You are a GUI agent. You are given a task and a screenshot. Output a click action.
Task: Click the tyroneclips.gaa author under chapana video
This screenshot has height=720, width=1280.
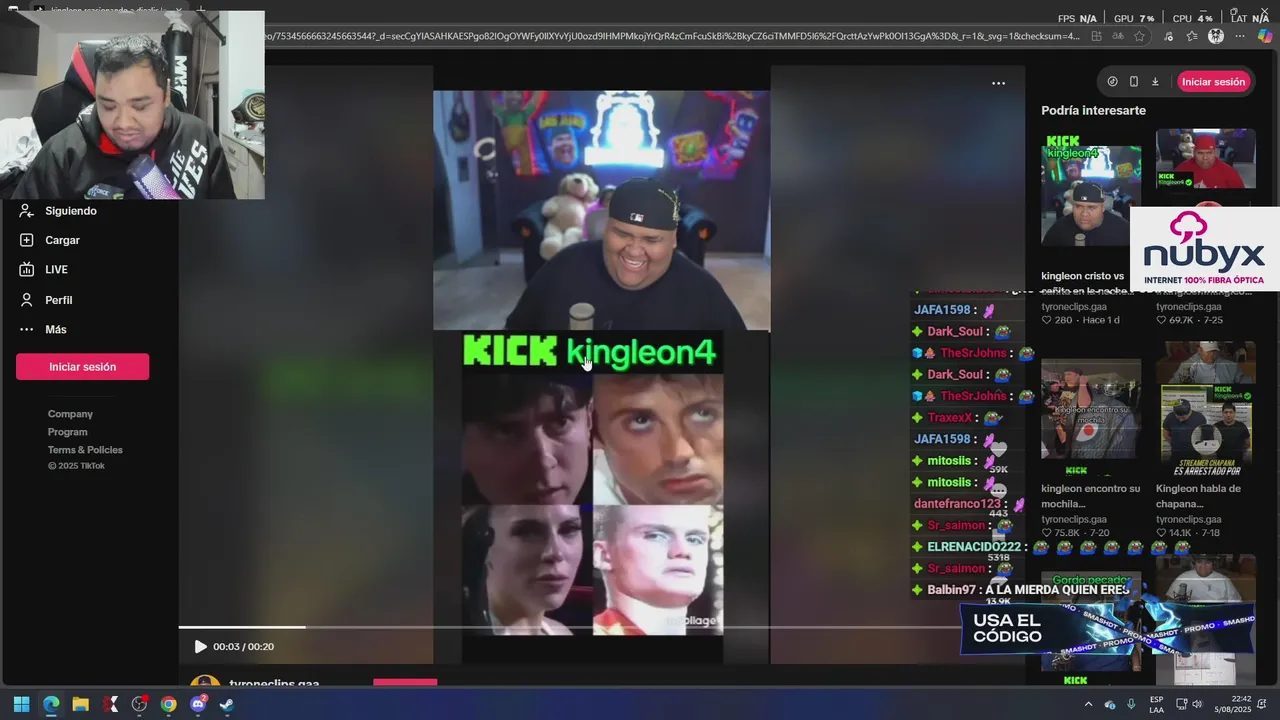coord(1188,520)
